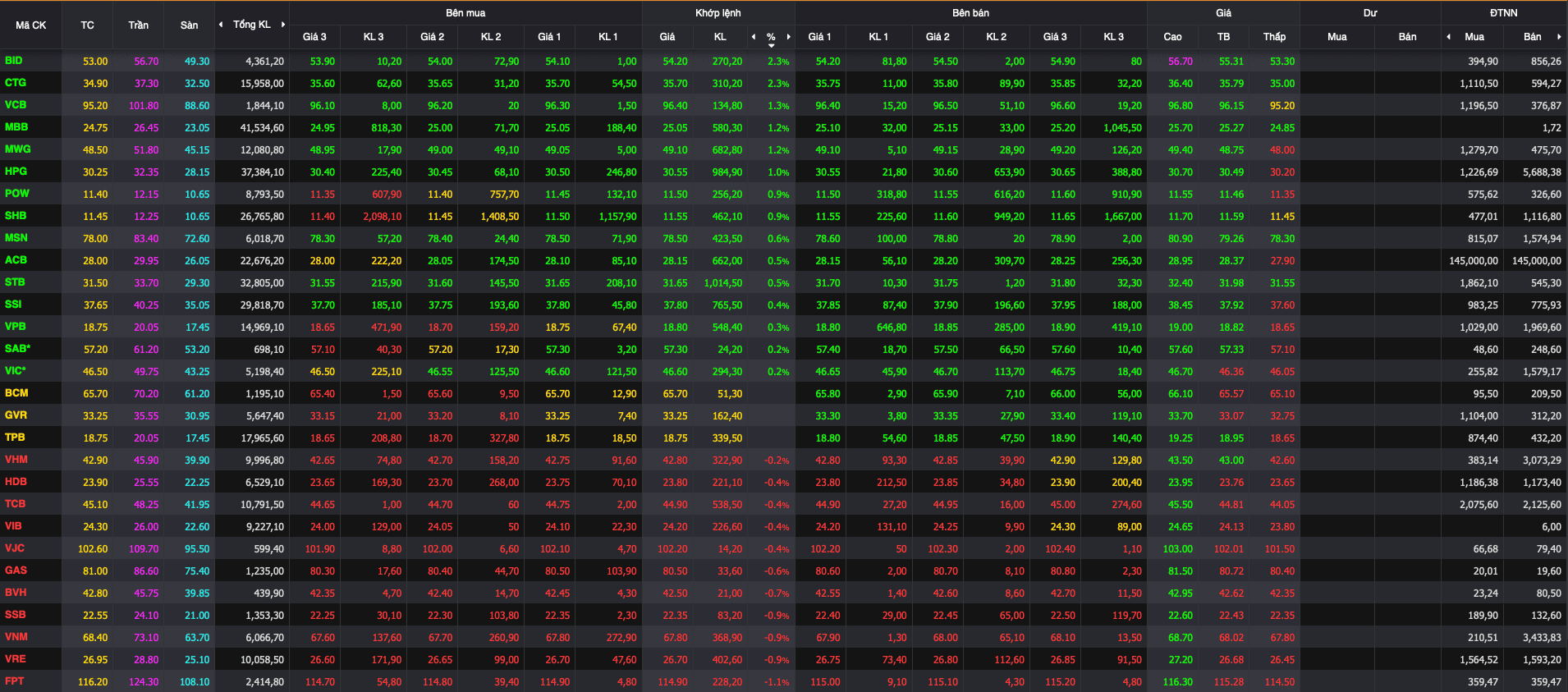Select the VIB ticker symbol
Screen dimensions: 1568x692
pos(13,526)
